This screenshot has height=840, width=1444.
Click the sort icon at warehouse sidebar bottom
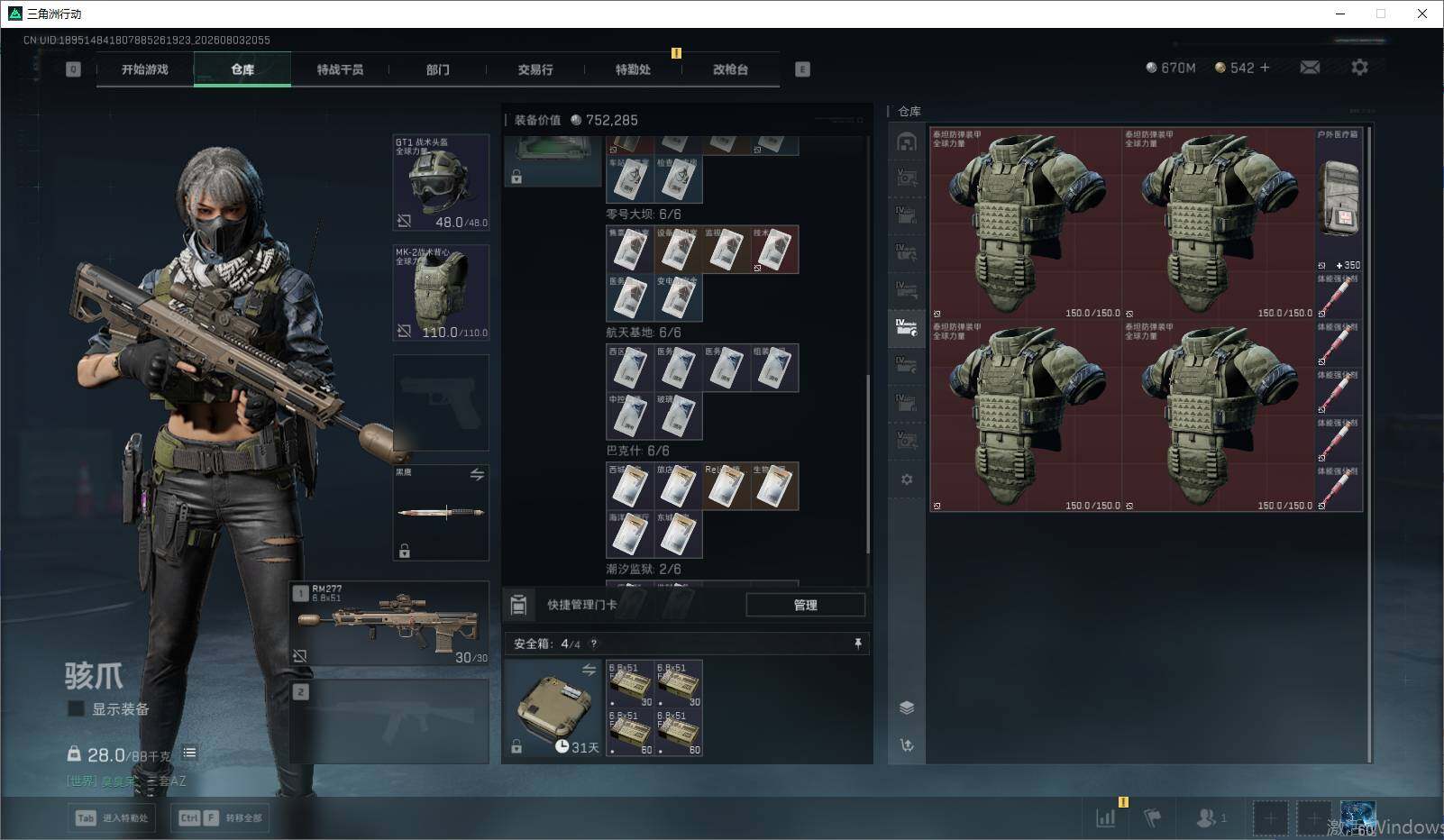(907, 745)
